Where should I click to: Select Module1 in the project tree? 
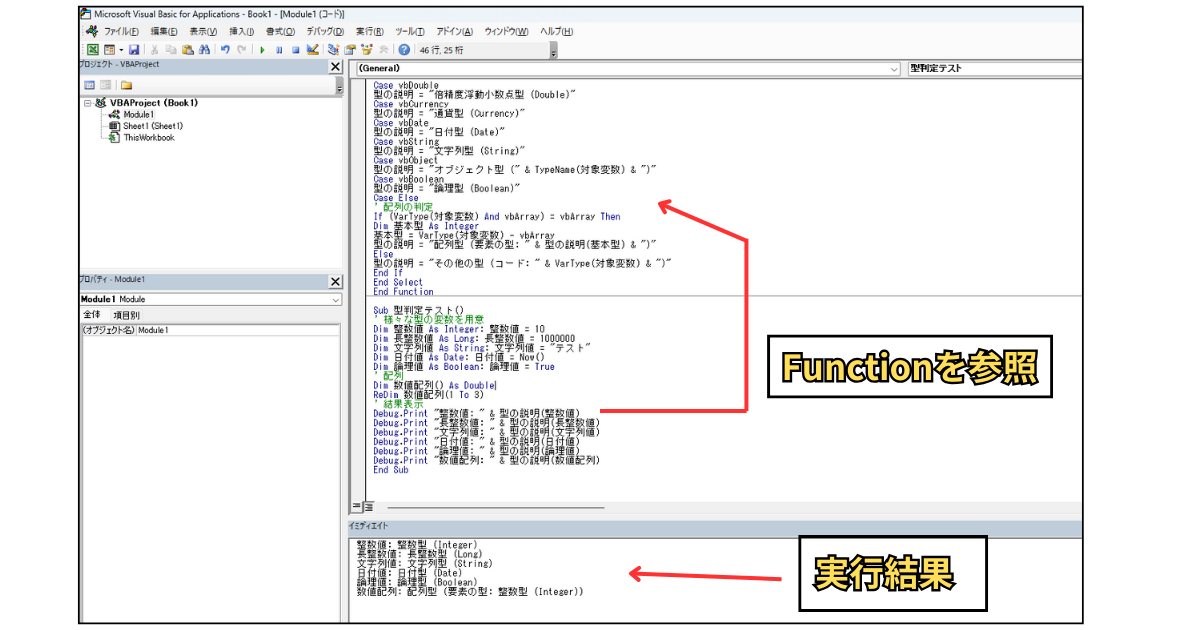[x=138, y=115]
